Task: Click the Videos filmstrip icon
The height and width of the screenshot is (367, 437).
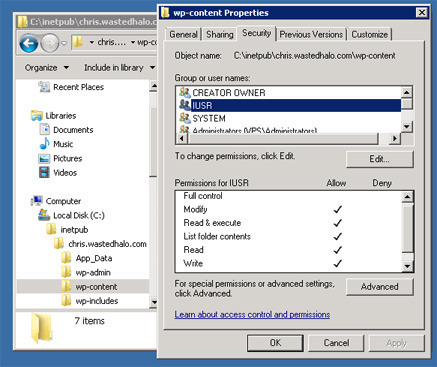Action: click(x=44, y=172)
